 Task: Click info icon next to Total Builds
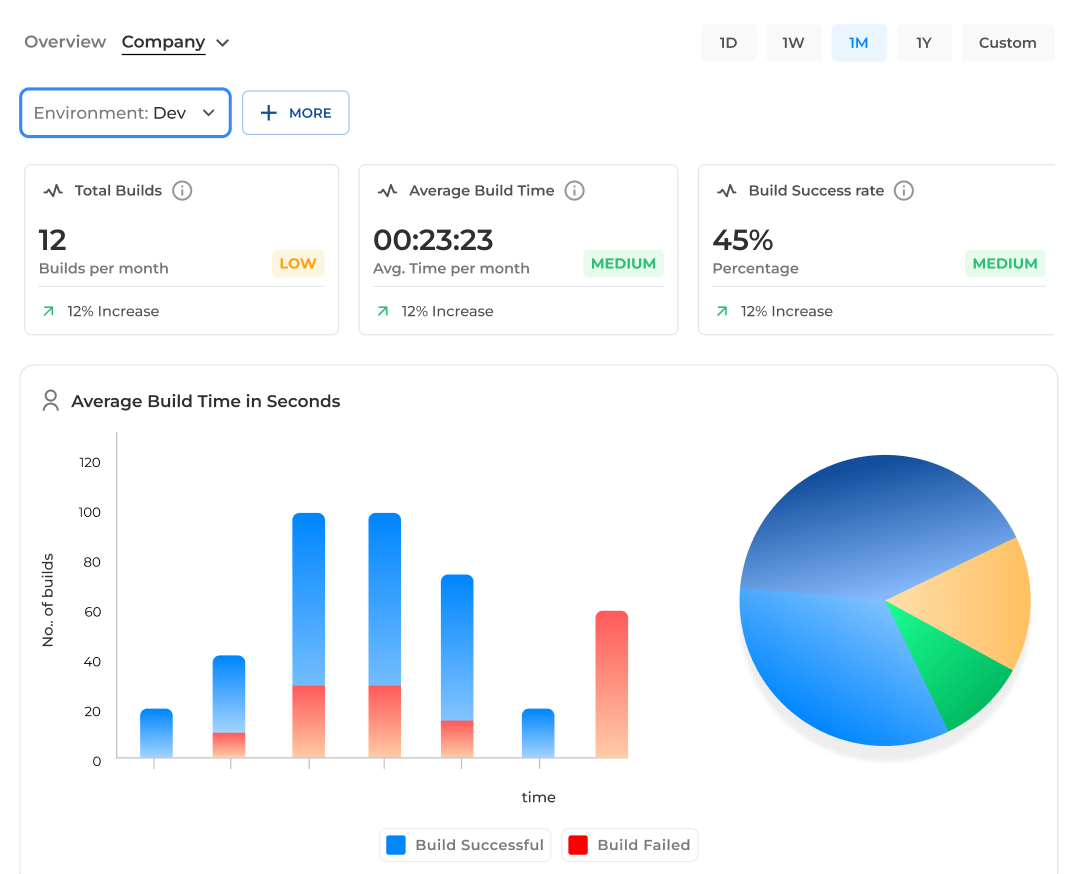(182, 191)
